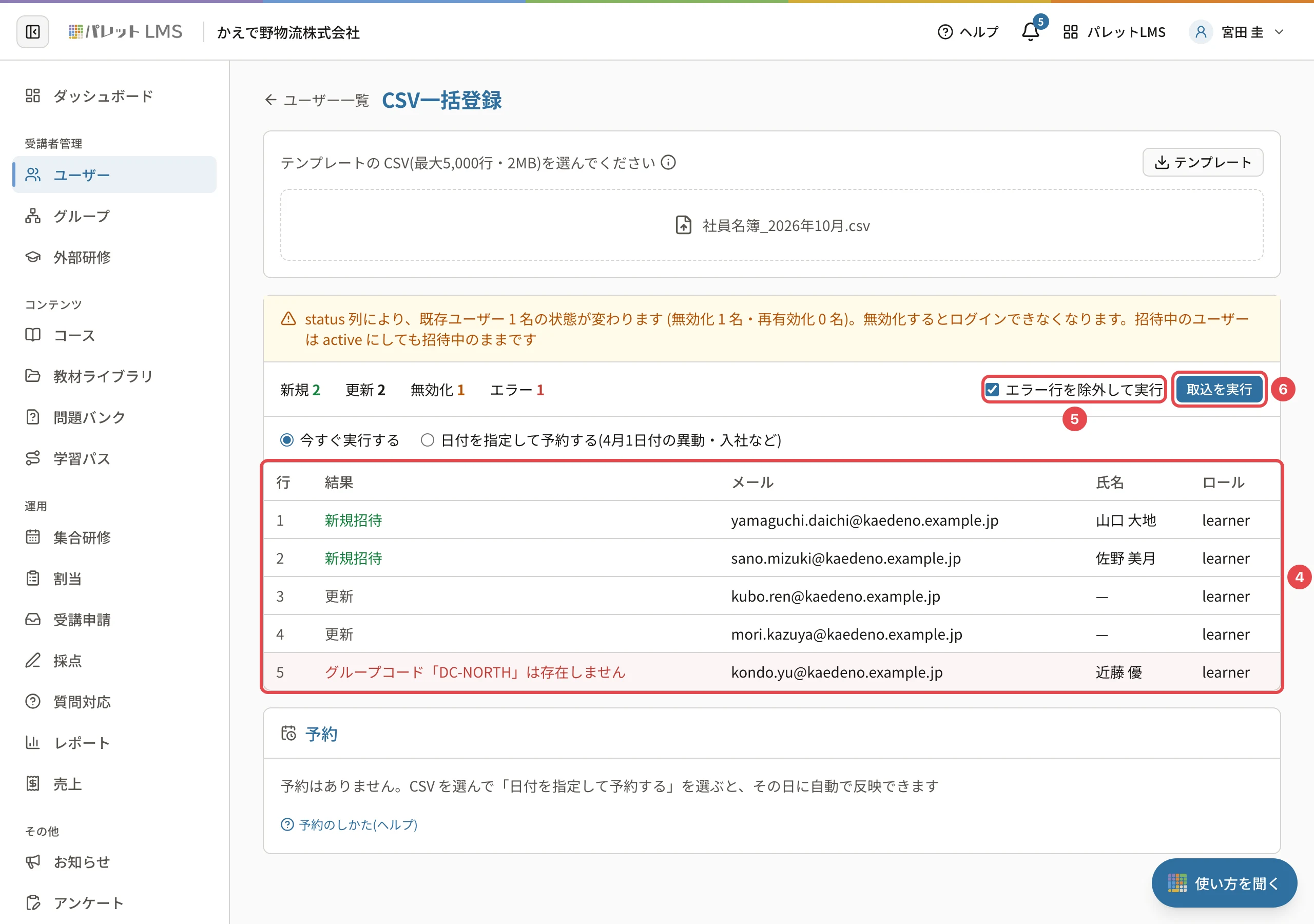
Task: Click the エラー 1 count
Action: click(x=517, y=390)
